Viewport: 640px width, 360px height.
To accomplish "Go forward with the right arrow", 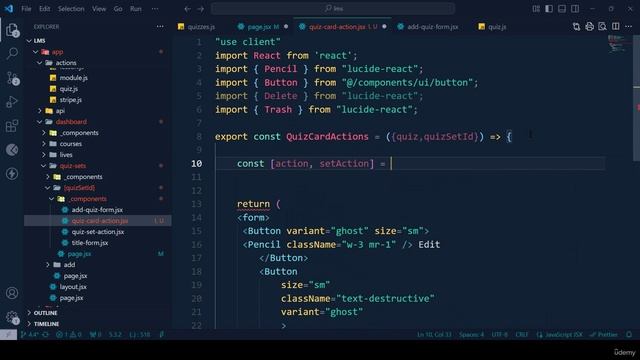I will (x=200, y=9).
